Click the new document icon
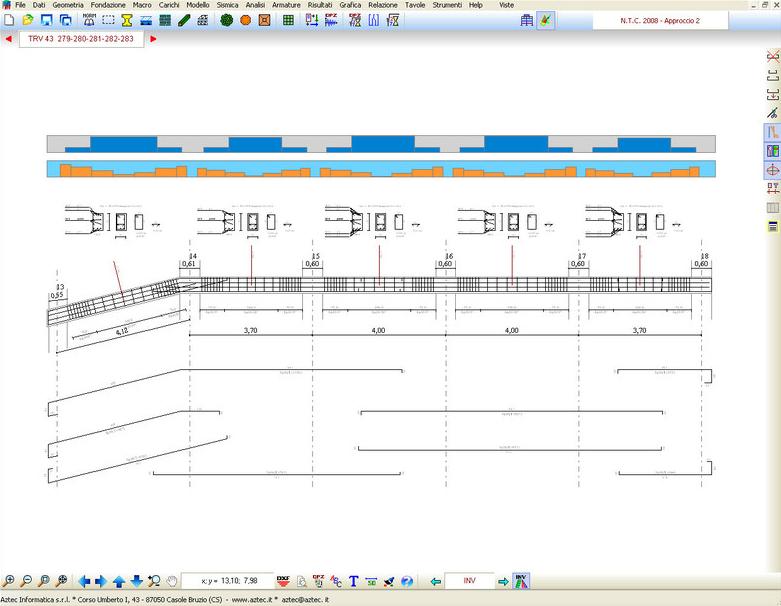This screenshot has width=781, height=606. (x=8, y=20)
